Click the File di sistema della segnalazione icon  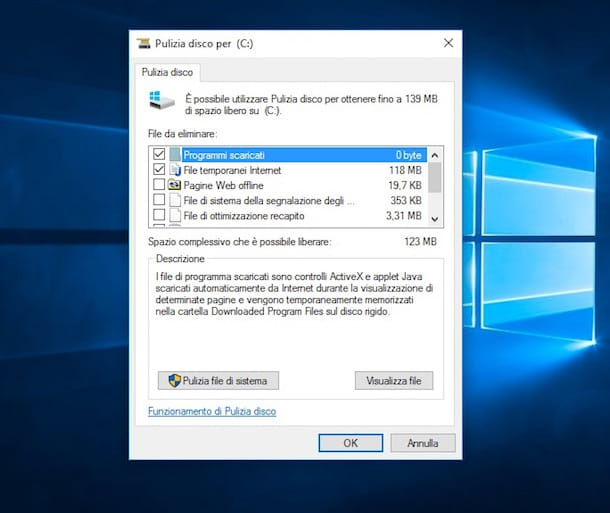click(176, 200)
